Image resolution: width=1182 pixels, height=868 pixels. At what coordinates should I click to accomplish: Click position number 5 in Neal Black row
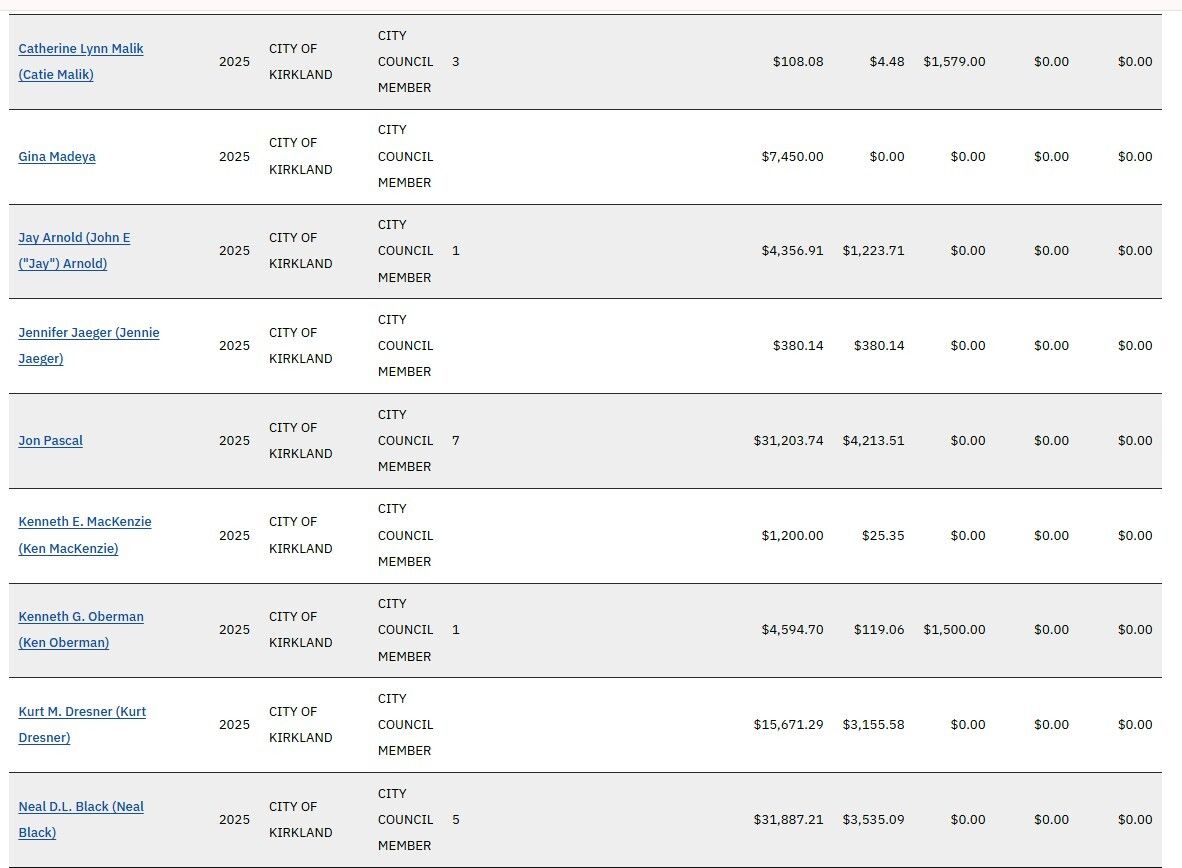[x=455, y=820]
